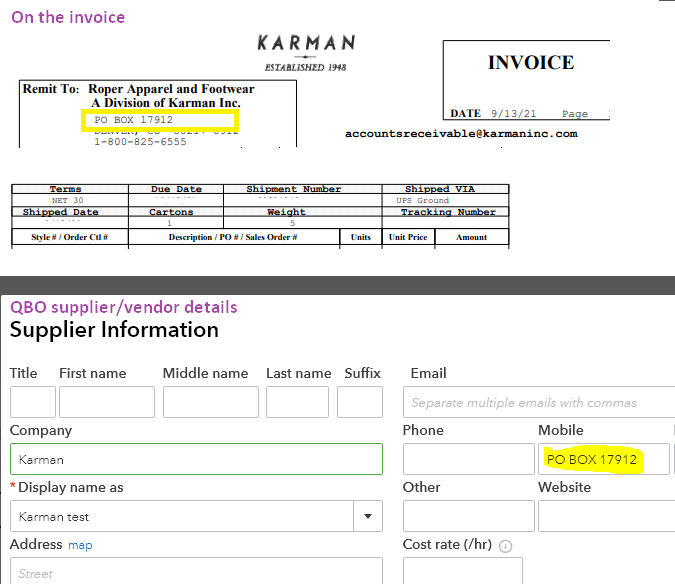
Task: Click the Cost rate info icon
Action: tap(505, 546)
